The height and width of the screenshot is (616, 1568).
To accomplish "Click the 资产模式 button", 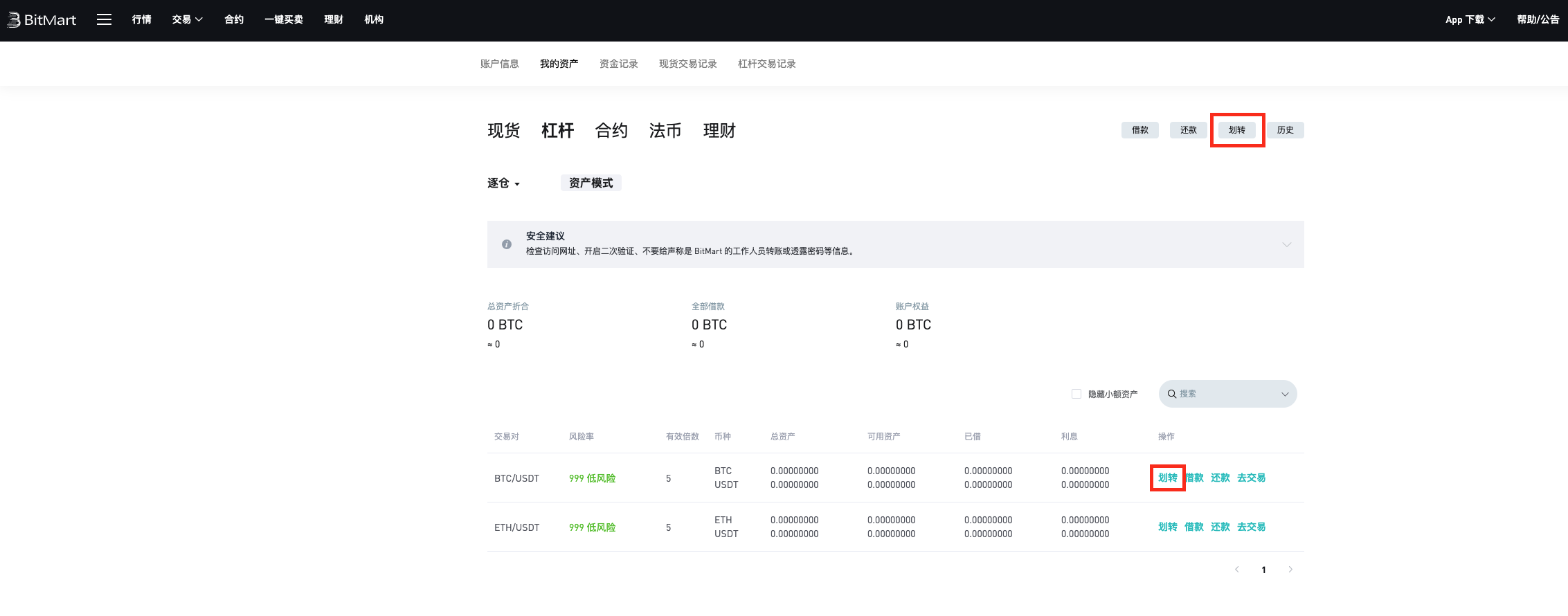I will point(591,183).
